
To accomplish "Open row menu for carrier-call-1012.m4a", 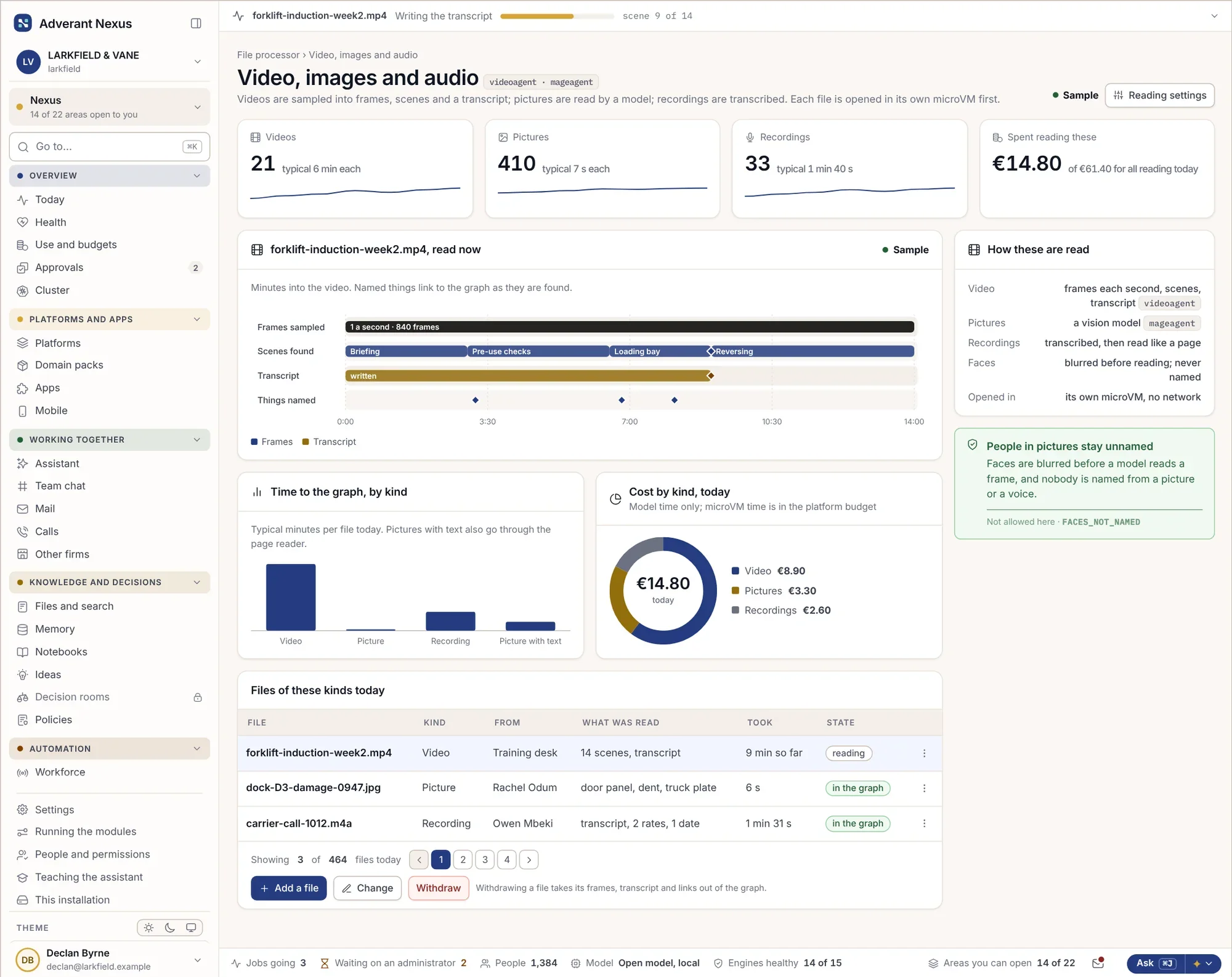I will (924, 823).
